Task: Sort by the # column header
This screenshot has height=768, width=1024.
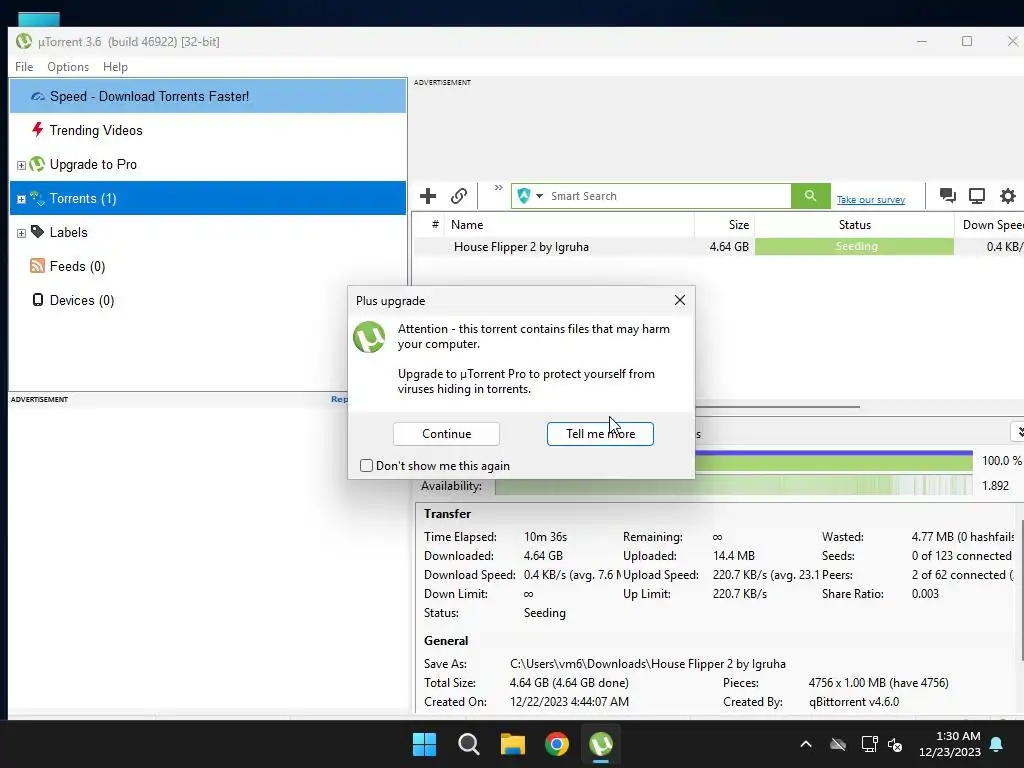Action: 435,225
